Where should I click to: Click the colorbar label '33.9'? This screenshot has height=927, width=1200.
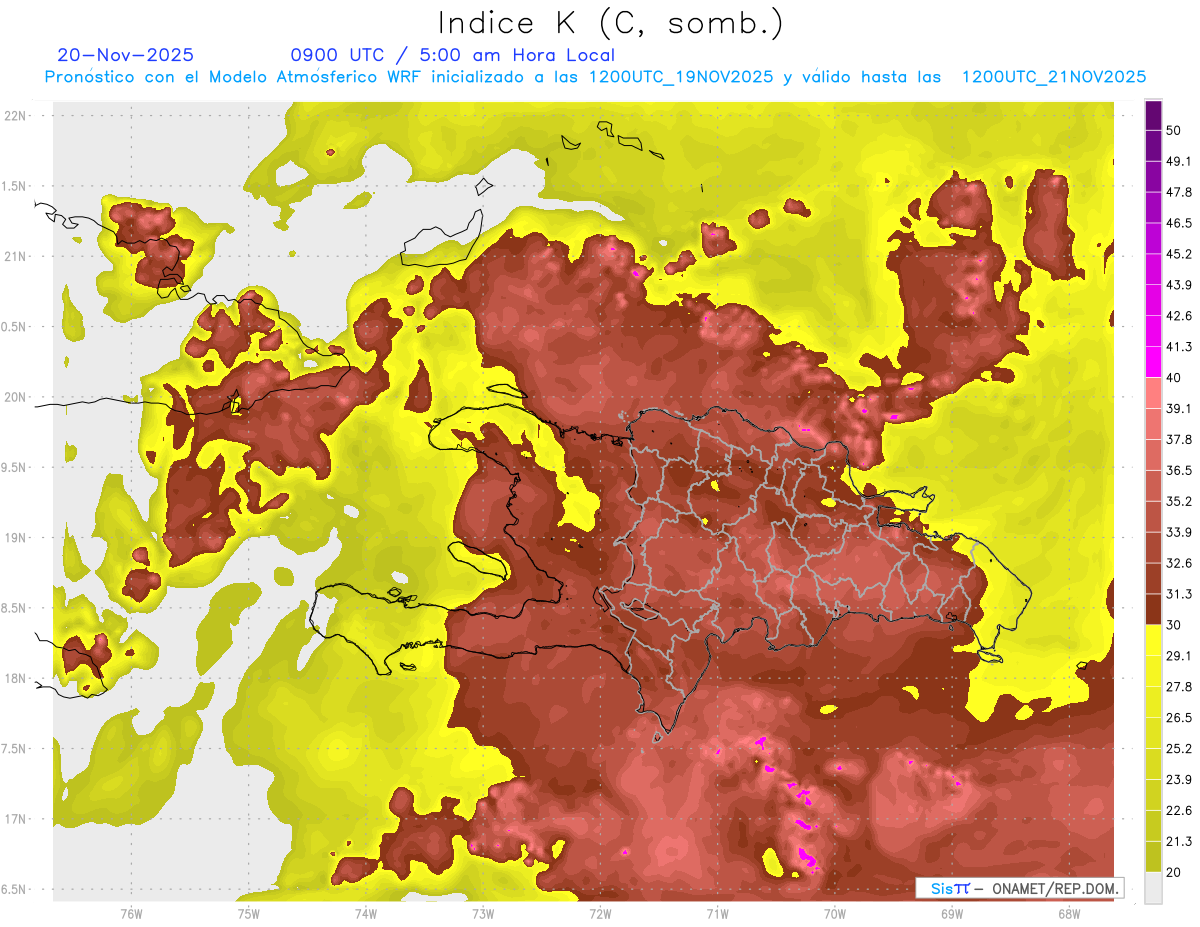click(x=1179, y=532)
